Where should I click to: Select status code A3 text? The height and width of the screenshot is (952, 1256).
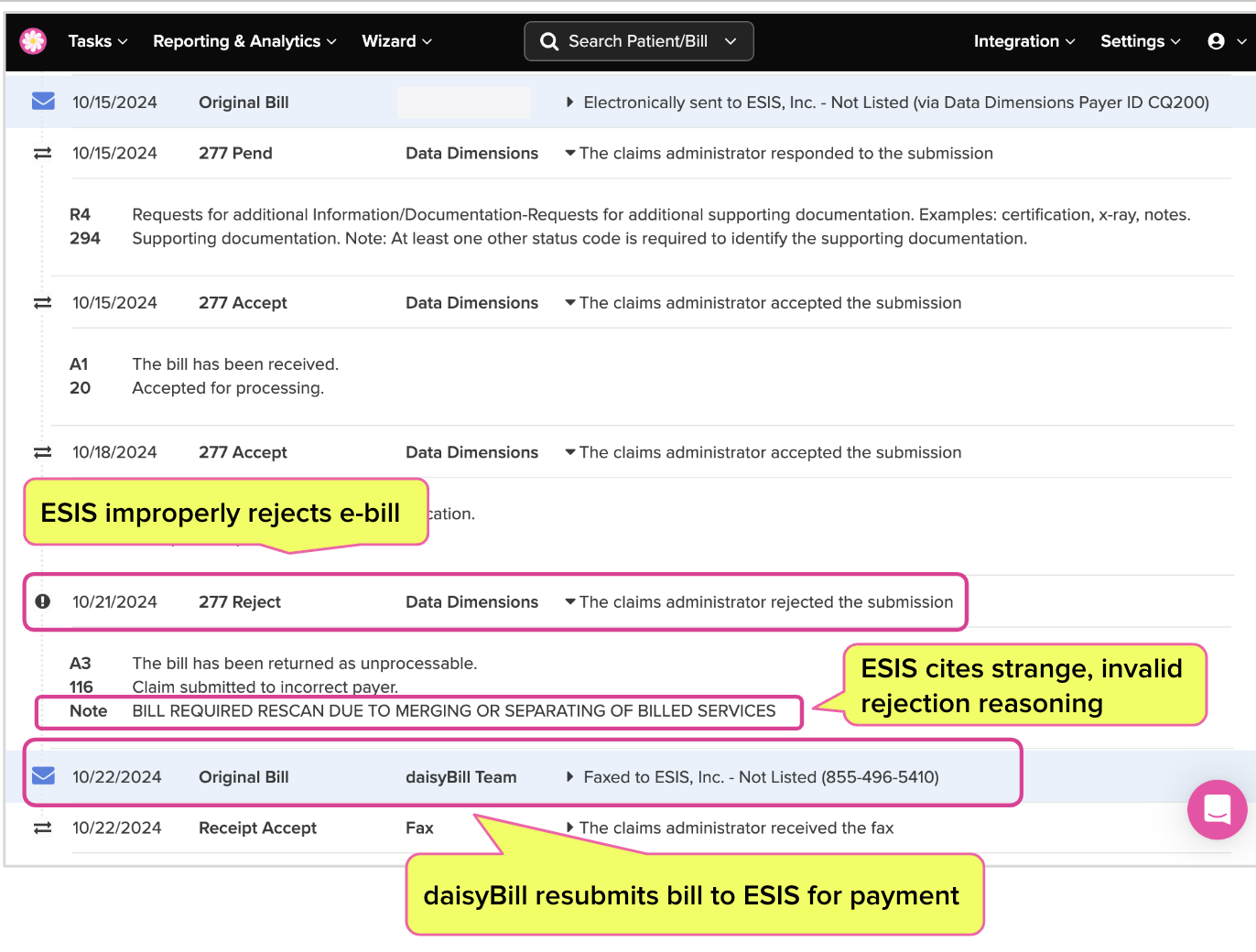81,663
